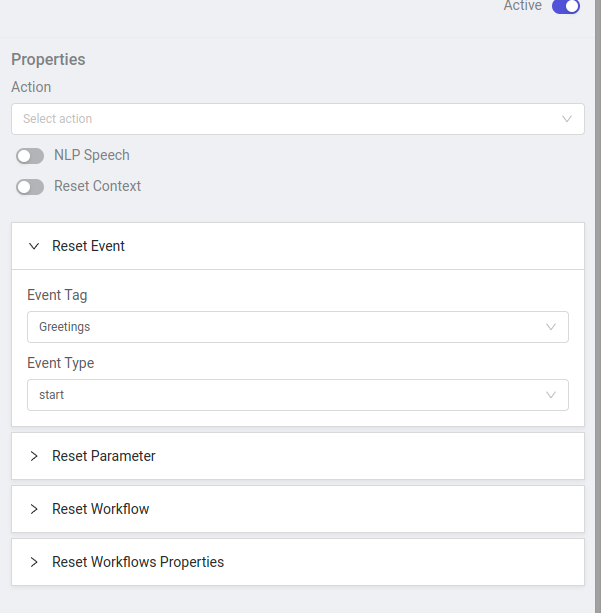Expand the Reset Parameter section
The height and width of the screenshot is (613, 601).
pos(298,456)
